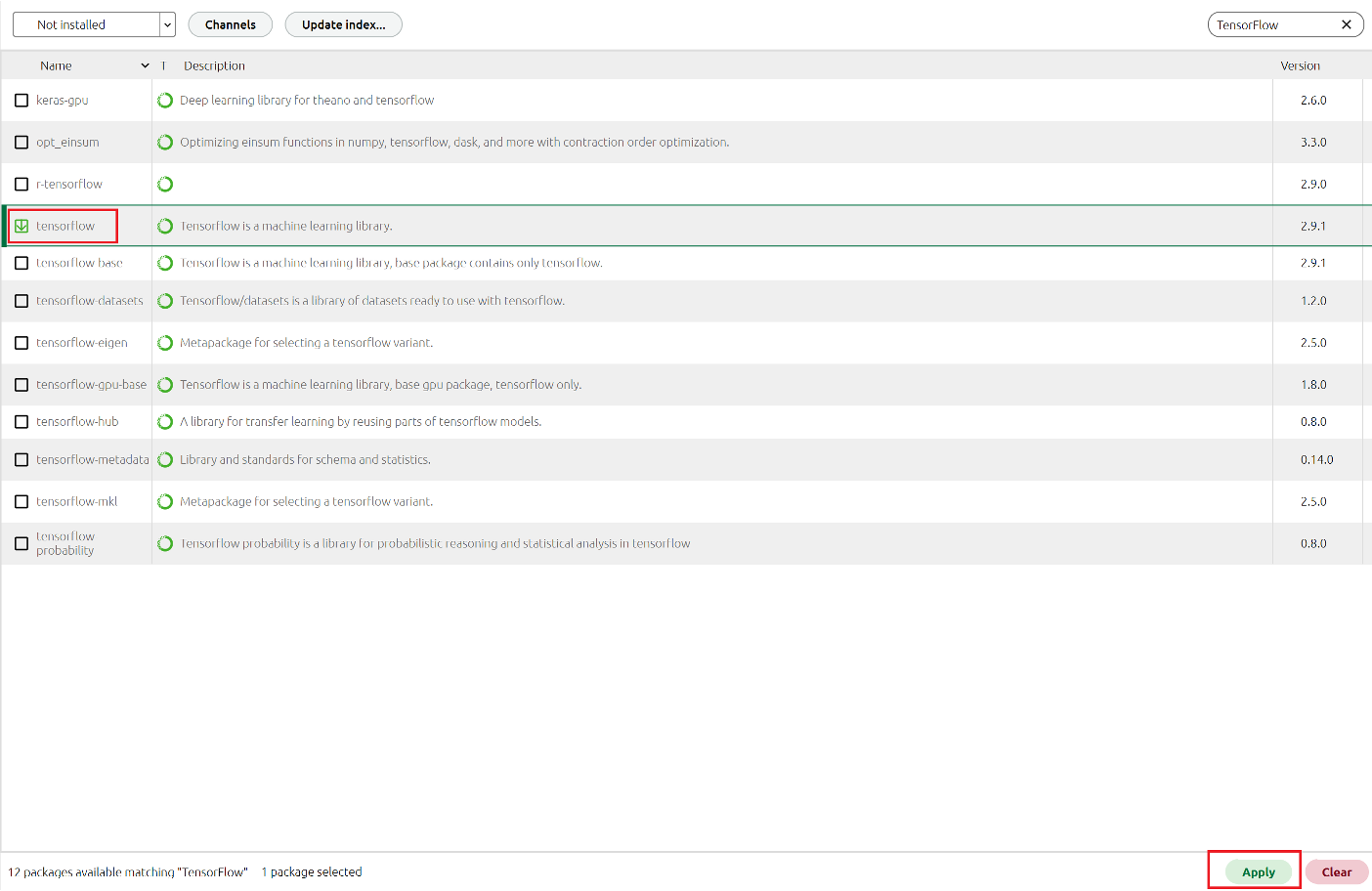Tick the keras-gpu package checkbox
The width and height of the screenshot is (1372, 891).
click(x=21, y=101)
